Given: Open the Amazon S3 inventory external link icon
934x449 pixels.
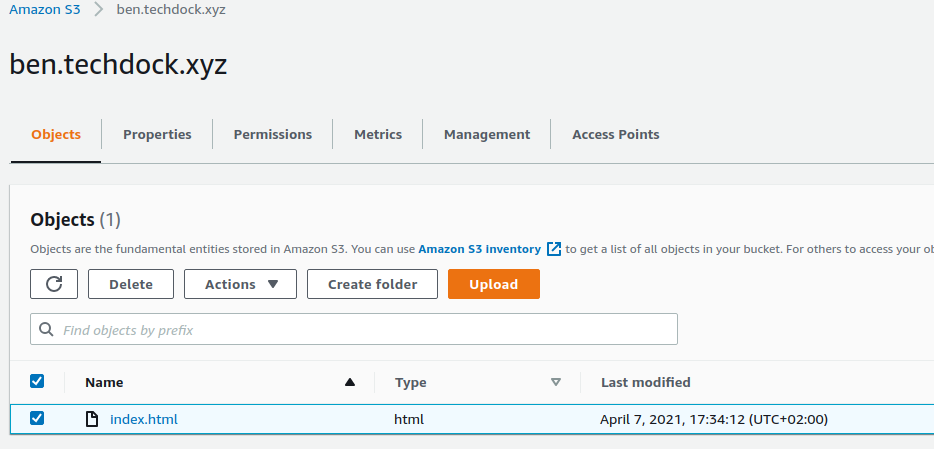Looking at the screenshot, I should (x=554, y=249).
